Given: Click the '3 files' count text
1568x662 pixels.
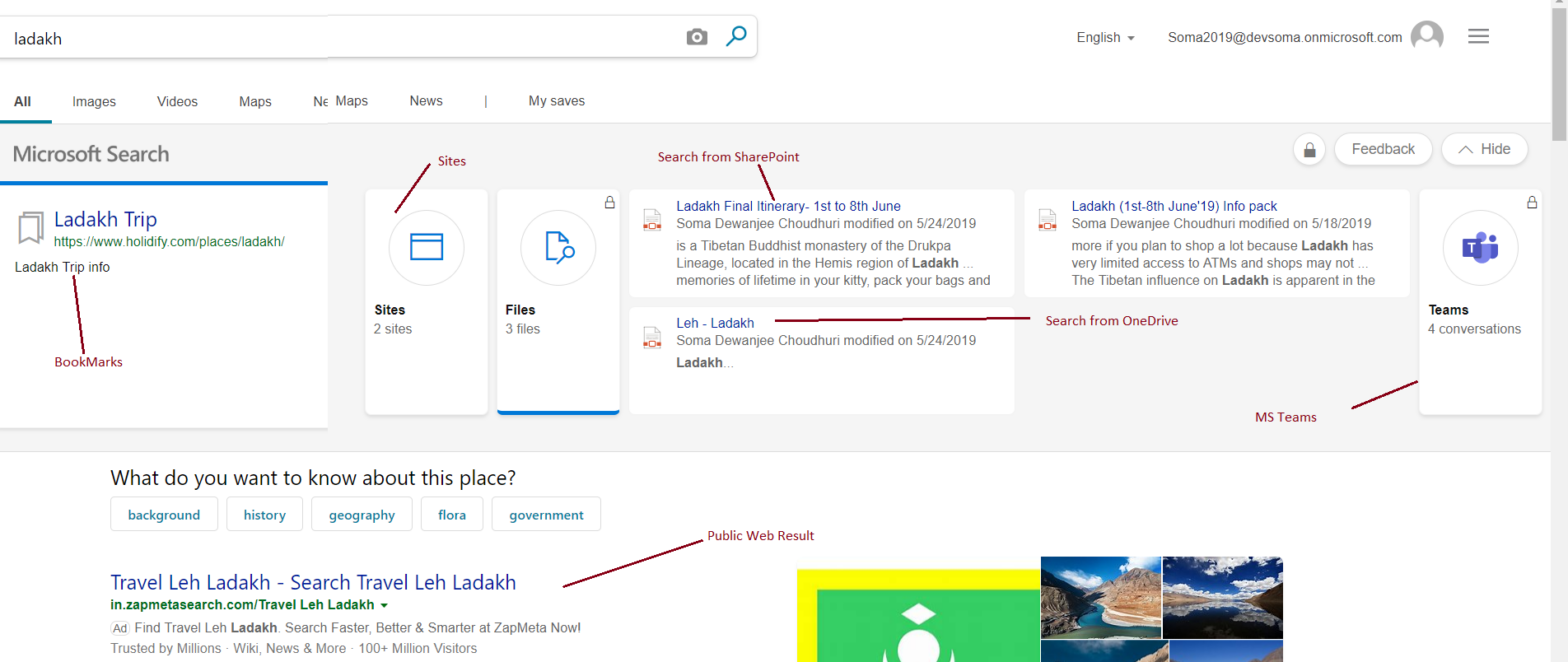Looking at the screenshot, I should [x=523, y=329].
